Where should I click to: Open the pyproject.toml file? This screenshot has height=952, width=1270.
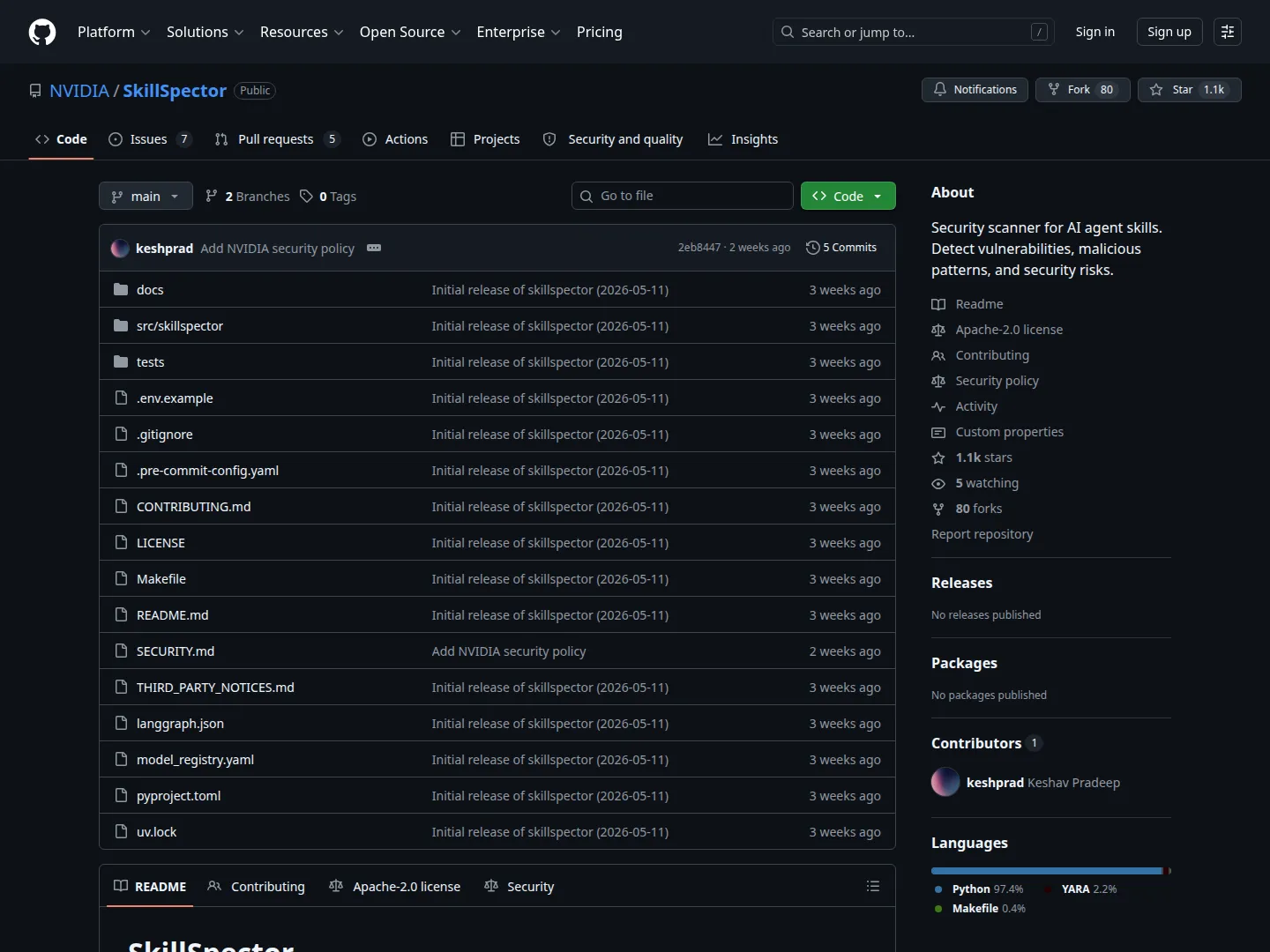point(179,795)
